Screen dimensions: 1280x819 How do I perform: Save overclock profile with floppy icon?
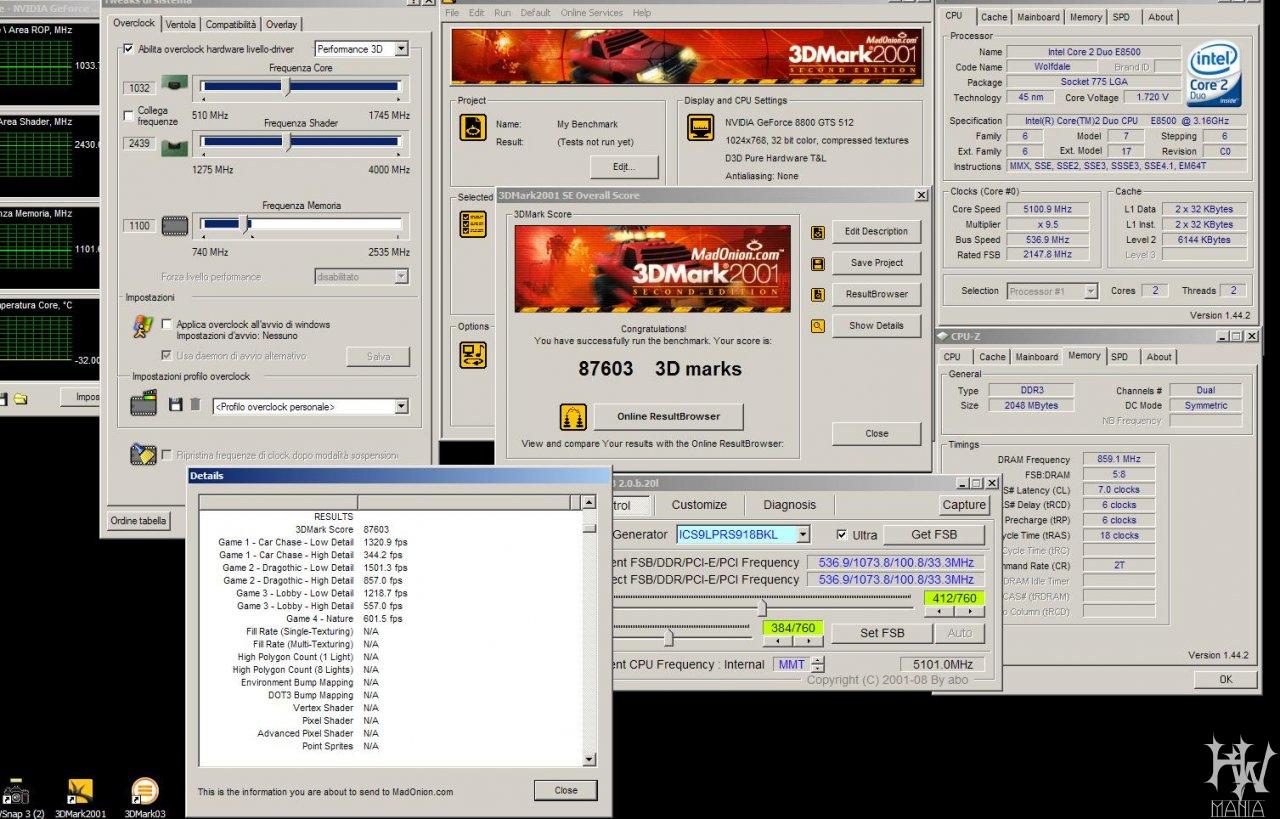click(176, 405)
